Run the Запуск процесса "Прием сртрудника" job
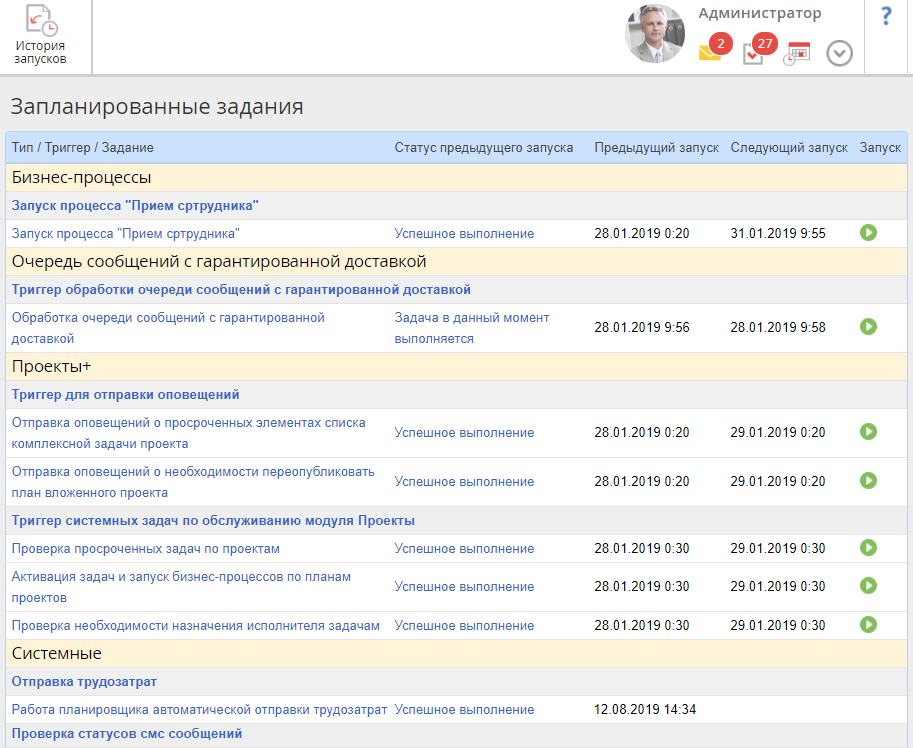The width and height of the screenshot is (913, 748). point(868,232)
